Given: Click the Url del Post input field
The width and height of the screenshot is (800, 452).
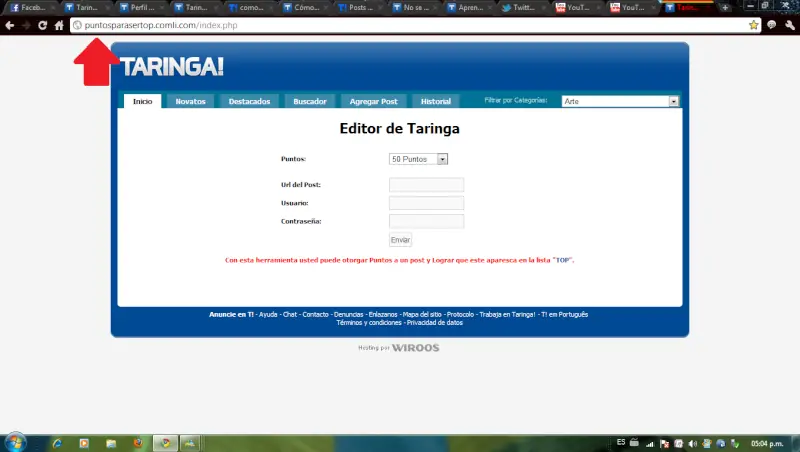Looking at the screenshot, I should (x=427, y=185).
